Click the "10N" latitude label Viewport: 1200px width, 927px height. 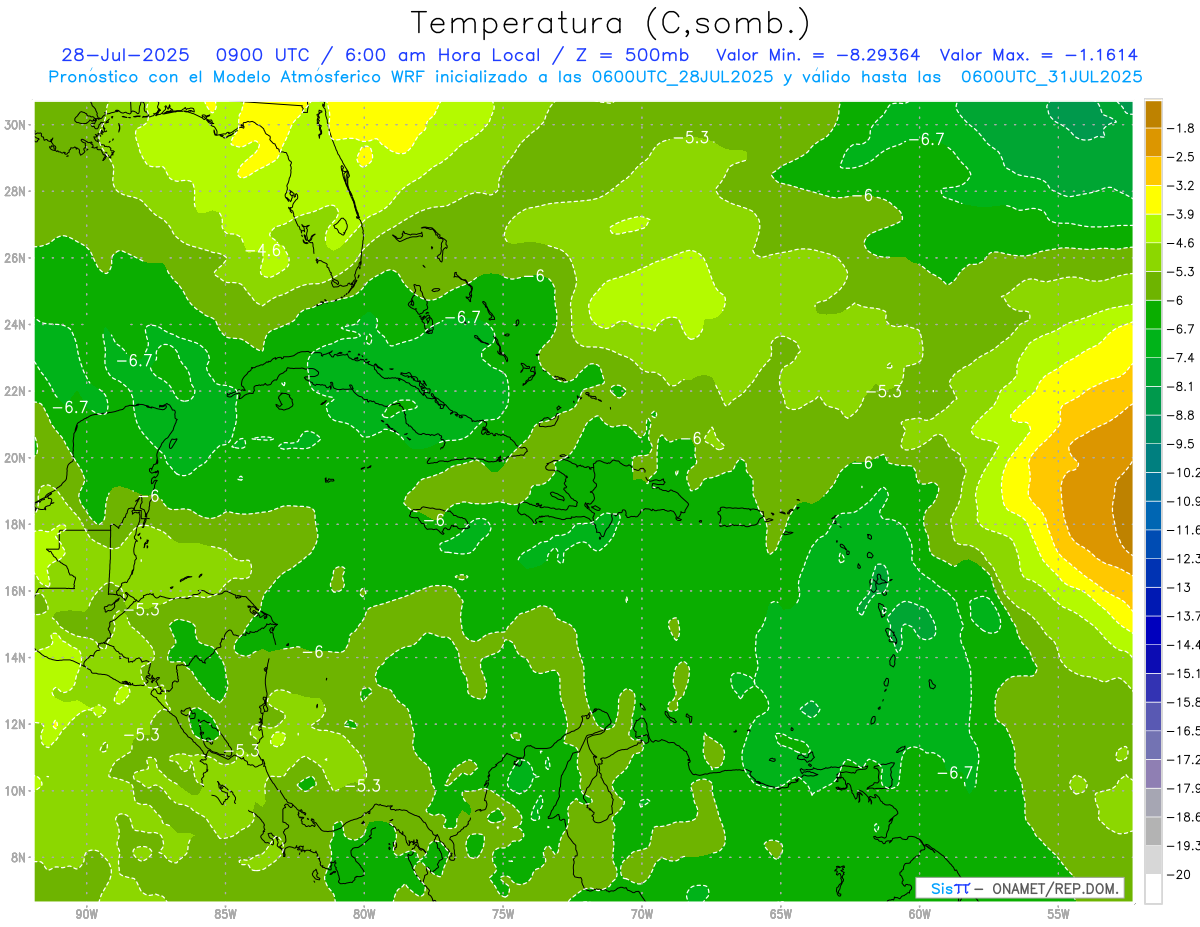(16, 791)
